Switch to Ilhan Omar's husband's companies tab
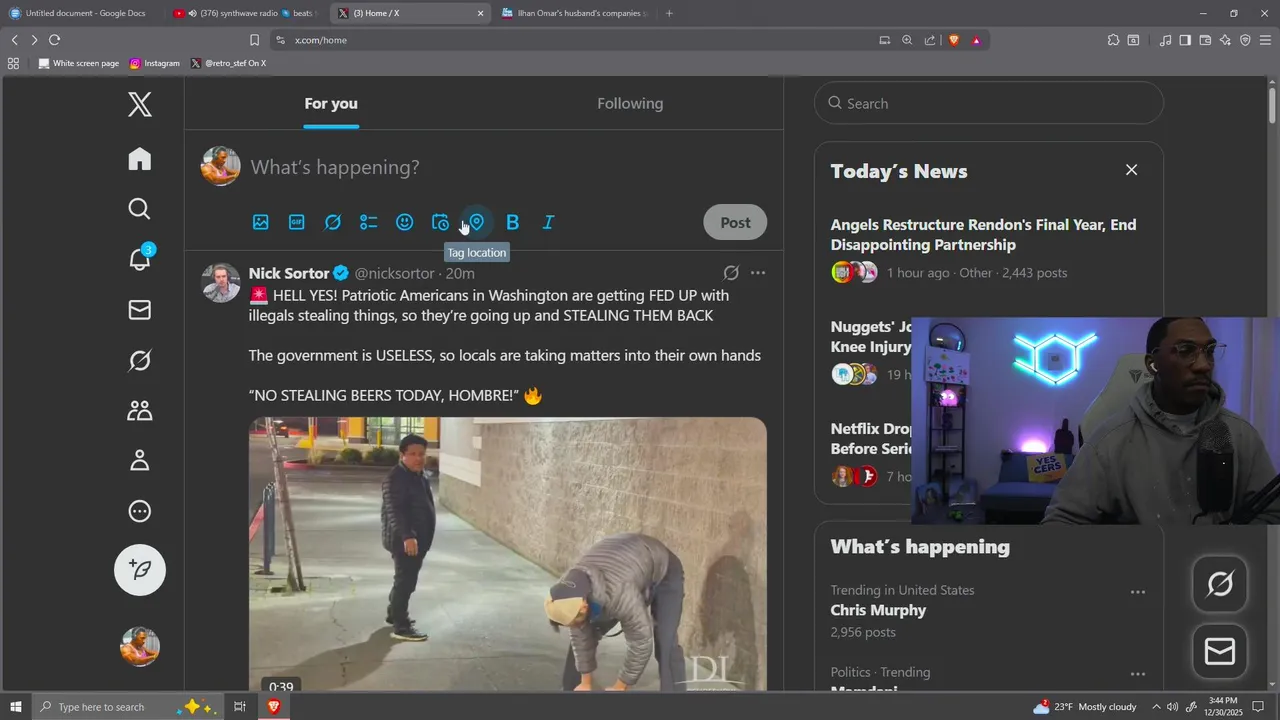 click(574, 13)
